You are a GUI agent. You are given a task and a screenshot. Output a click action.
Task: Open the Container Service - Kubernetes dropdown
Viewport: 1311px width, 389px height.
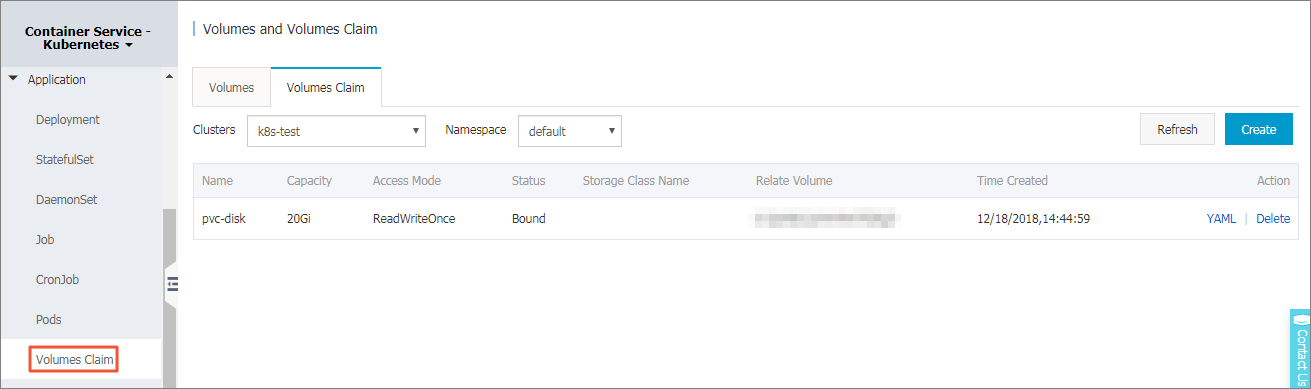(x=88, y=38)
